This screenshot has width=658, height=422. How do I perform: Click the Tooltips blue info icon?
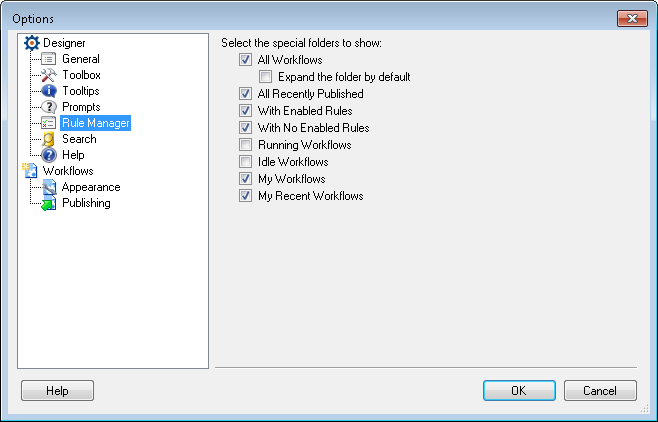click(x=49, y=91)
